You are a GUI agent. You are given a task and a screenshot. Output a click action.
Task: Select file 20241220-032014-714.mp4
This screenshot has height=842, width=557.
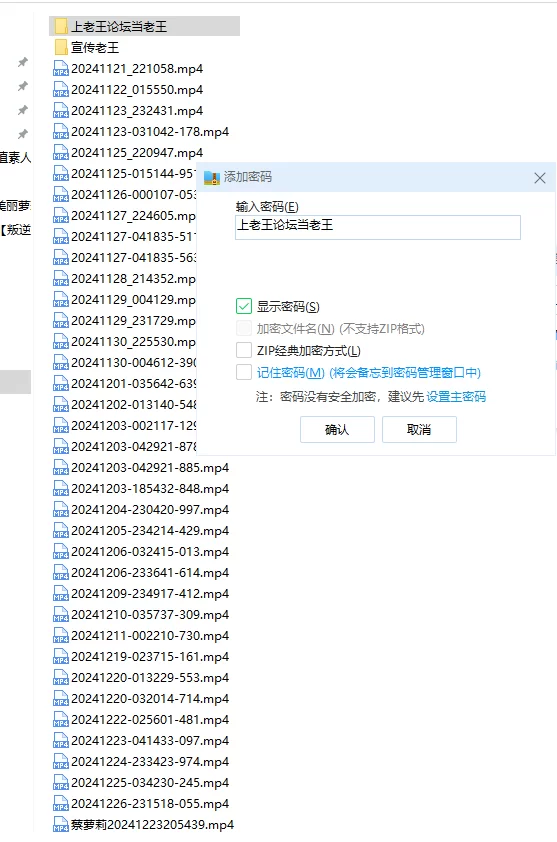tap(141, 699)
